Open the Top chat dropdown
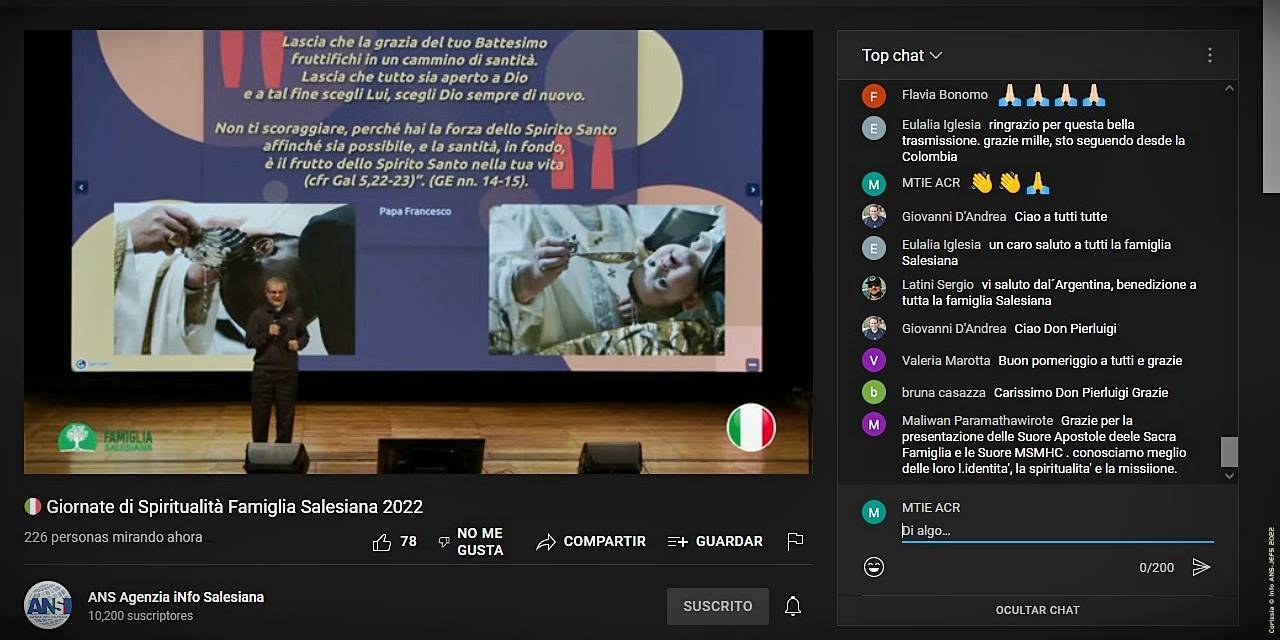 pyautogui.click(x=902, y=56)
